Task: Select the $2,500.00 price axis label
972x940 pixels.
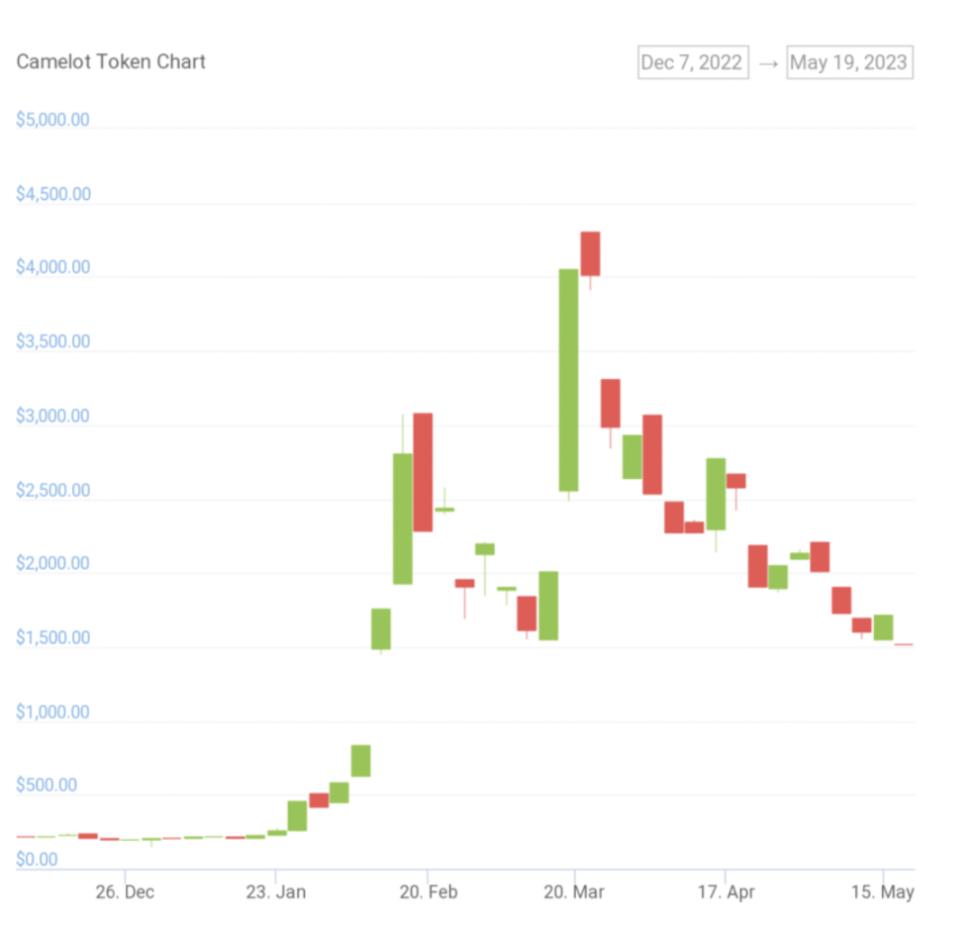Action: 53,490
